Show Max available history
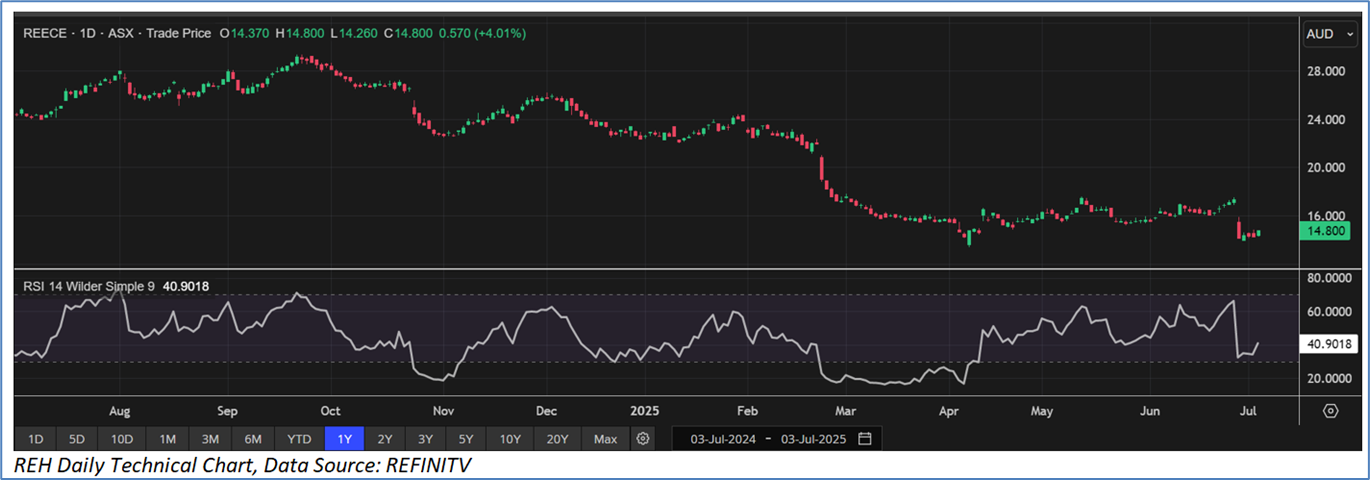Viewport: 1370px width, 480px height. 605,439
